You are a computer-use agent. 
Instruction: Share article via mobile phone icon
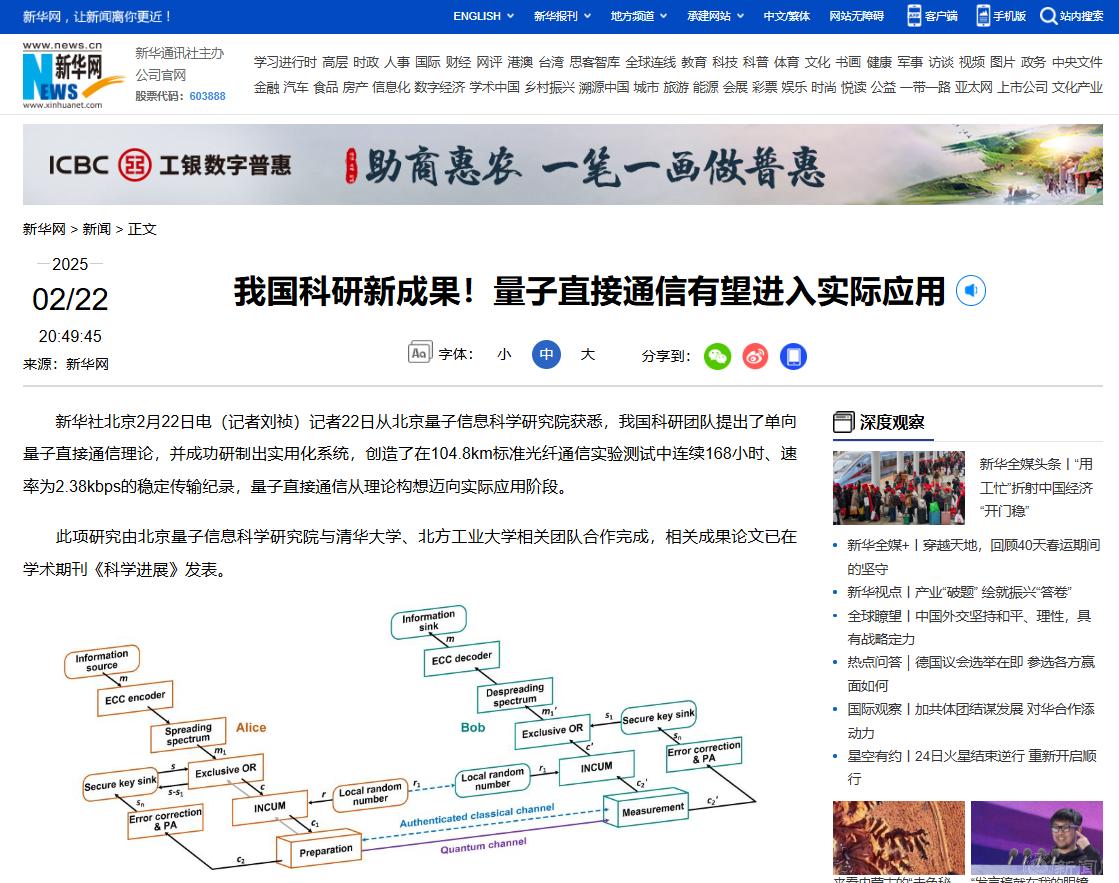793,356
